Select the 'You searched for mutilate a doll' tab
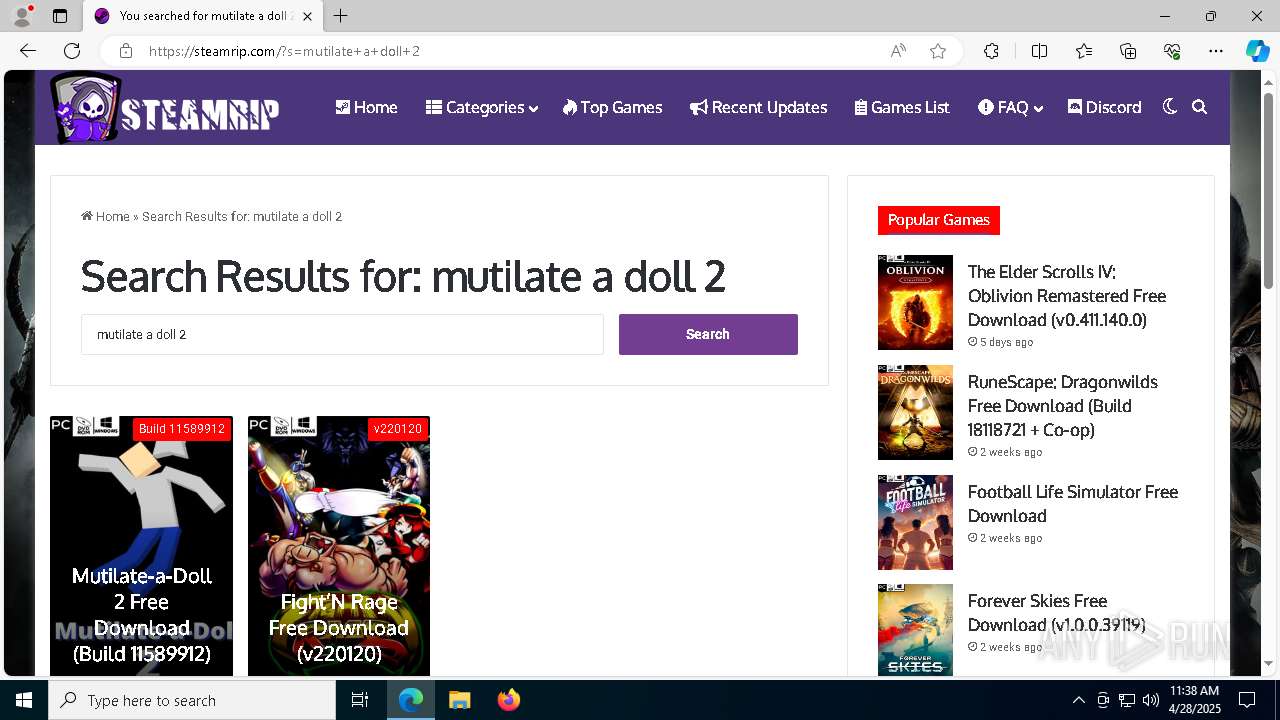This screenshot has height=720, width=1280. pos(202,16)
